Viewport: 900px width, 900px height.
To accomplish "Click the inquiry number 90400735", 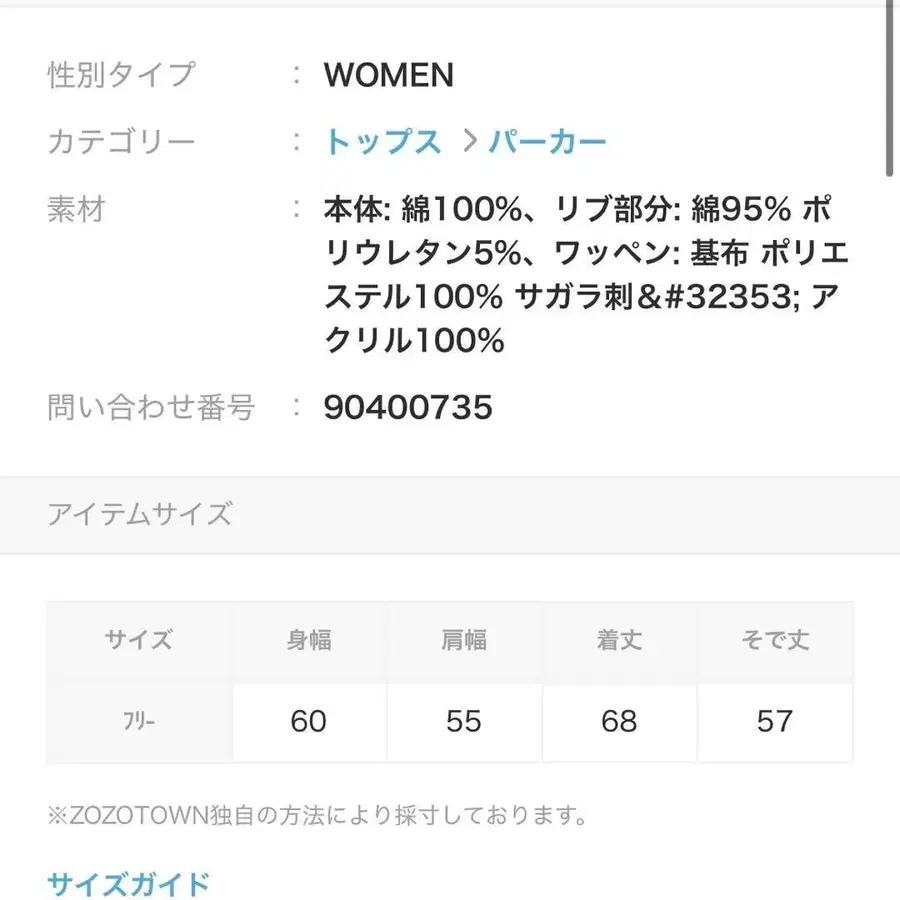I will pos(408,408).
